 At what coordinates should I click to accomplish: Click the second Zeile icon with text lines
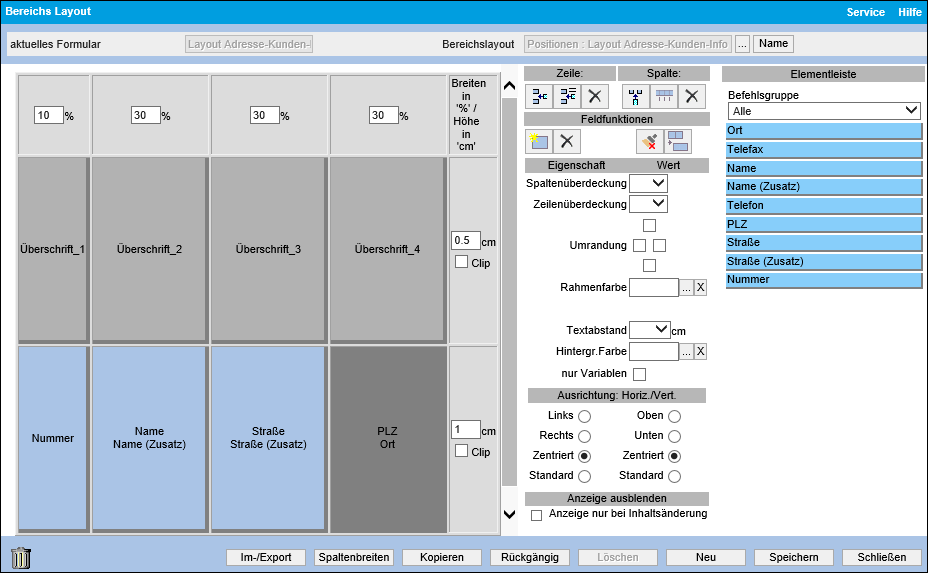pos(567,96)
